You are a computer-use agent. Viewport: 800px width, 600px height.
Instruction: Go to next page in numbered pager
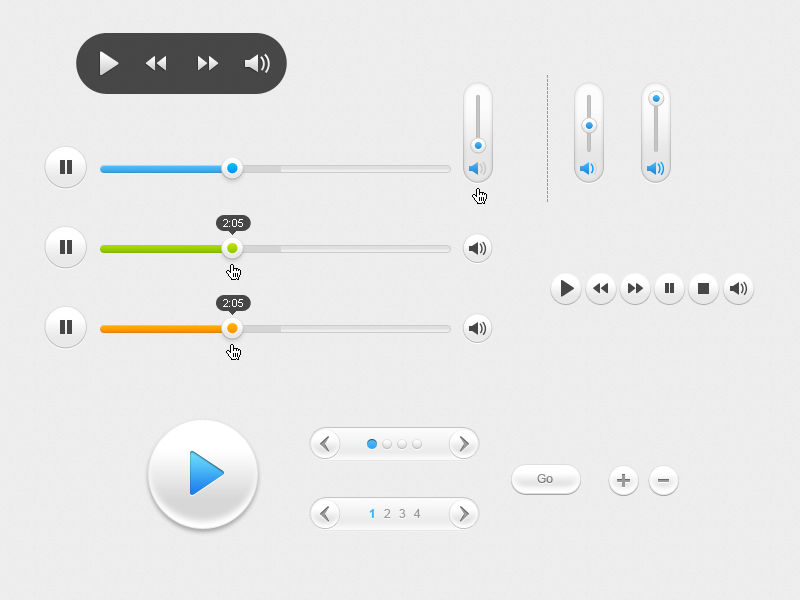pos(463,514)
